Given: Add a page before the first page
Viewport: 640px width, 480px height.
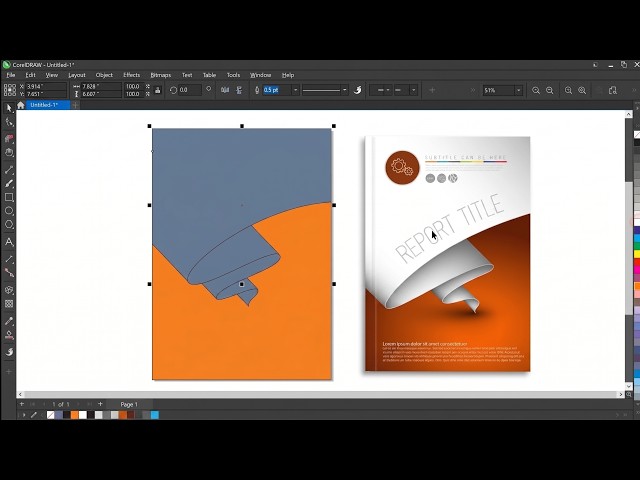Looking at the screenshot, I should 22,404.
